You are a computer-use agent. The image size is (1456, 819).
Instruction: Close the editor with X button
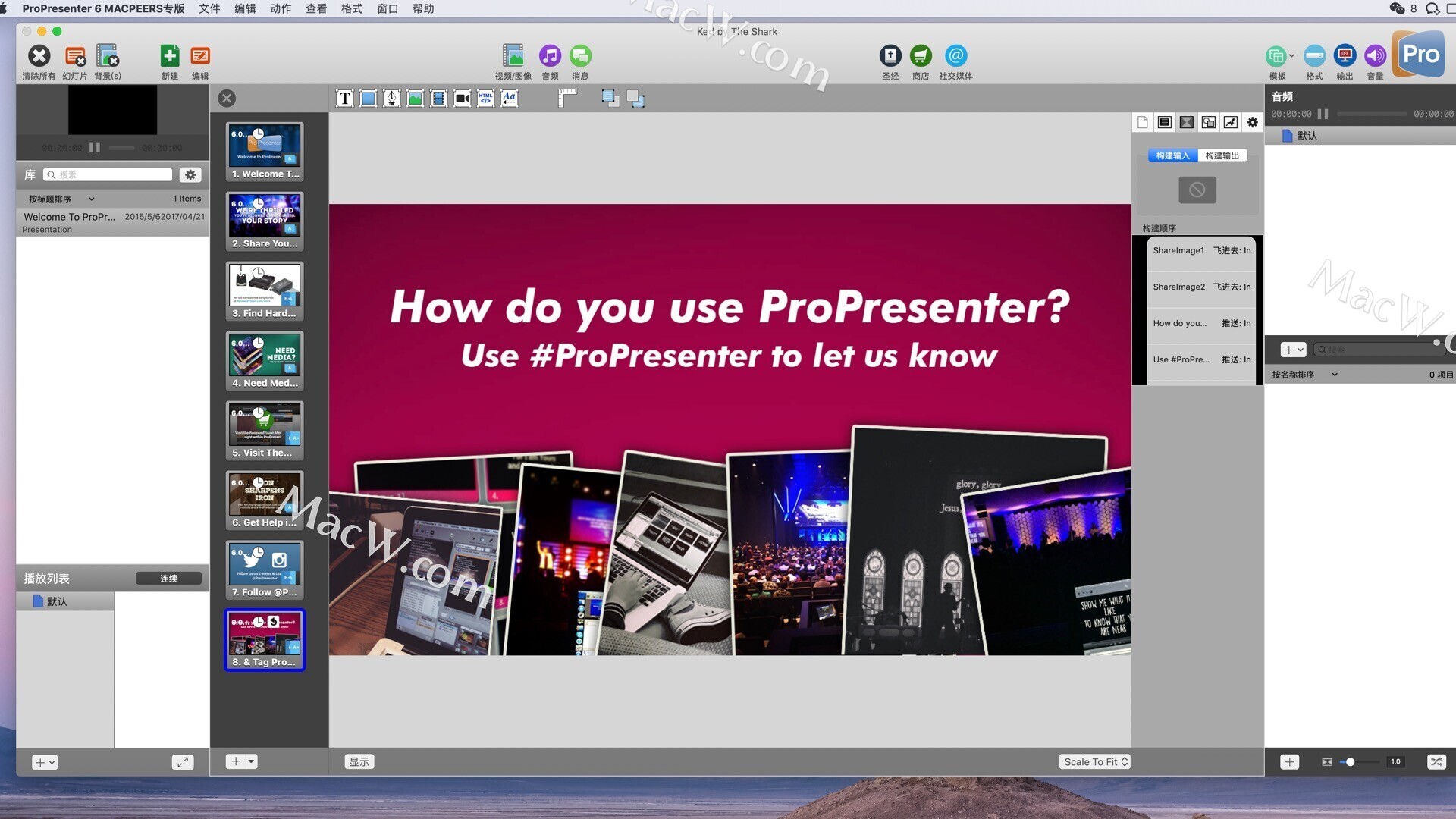click(227, 98)
